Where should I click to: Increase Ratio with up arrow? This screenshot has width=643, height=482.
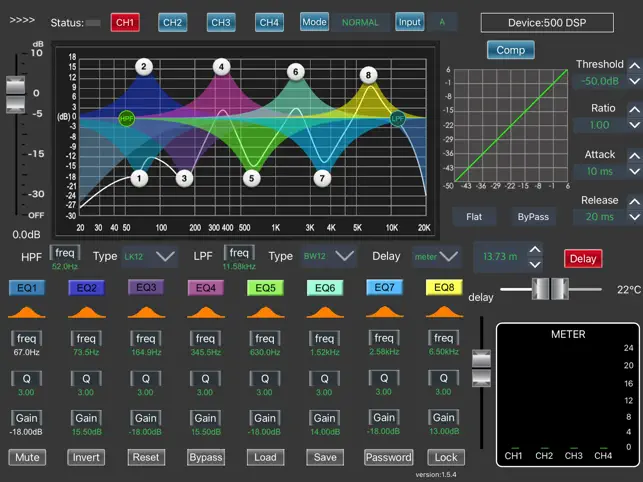click(634, 110)
